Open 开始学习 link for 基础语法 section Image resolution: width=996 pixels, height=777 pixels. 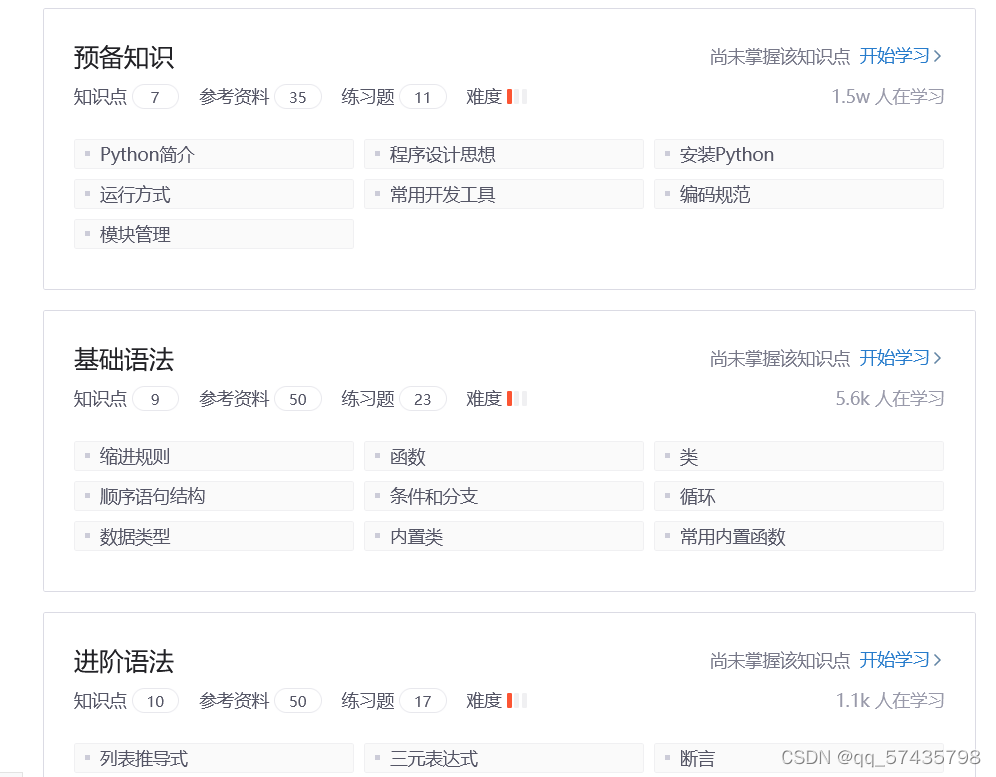898,357
